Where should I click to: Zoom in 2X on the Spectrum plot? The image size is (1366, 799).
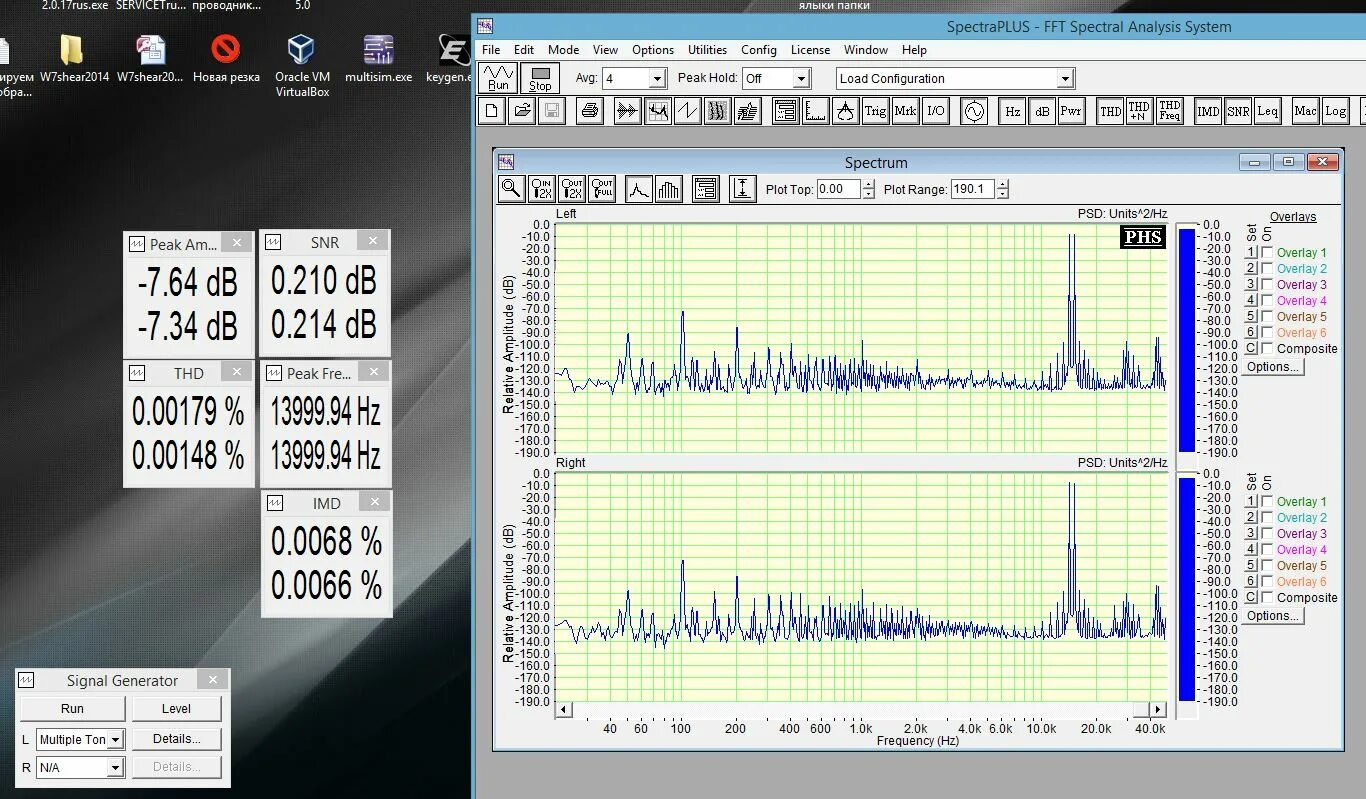[542, 188]
